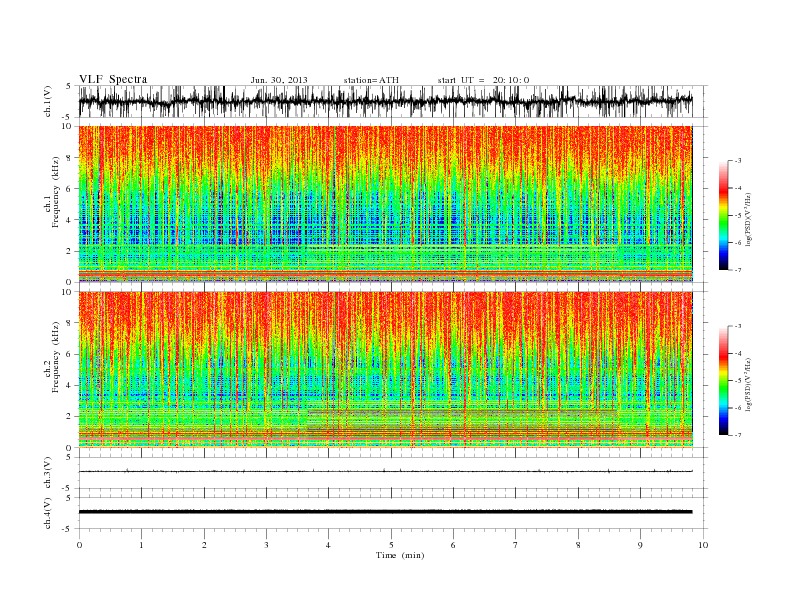Click the "6" minute tick label

[x=453, y=545]
